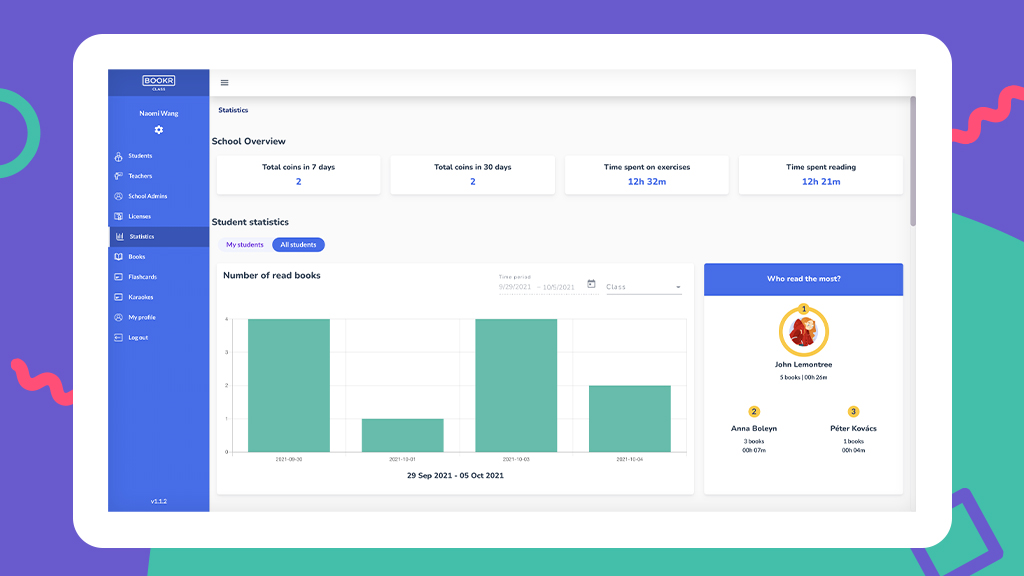Click John Lemontree's avatar
This screenshot has height=576, width=1024.
click(804, 332)
